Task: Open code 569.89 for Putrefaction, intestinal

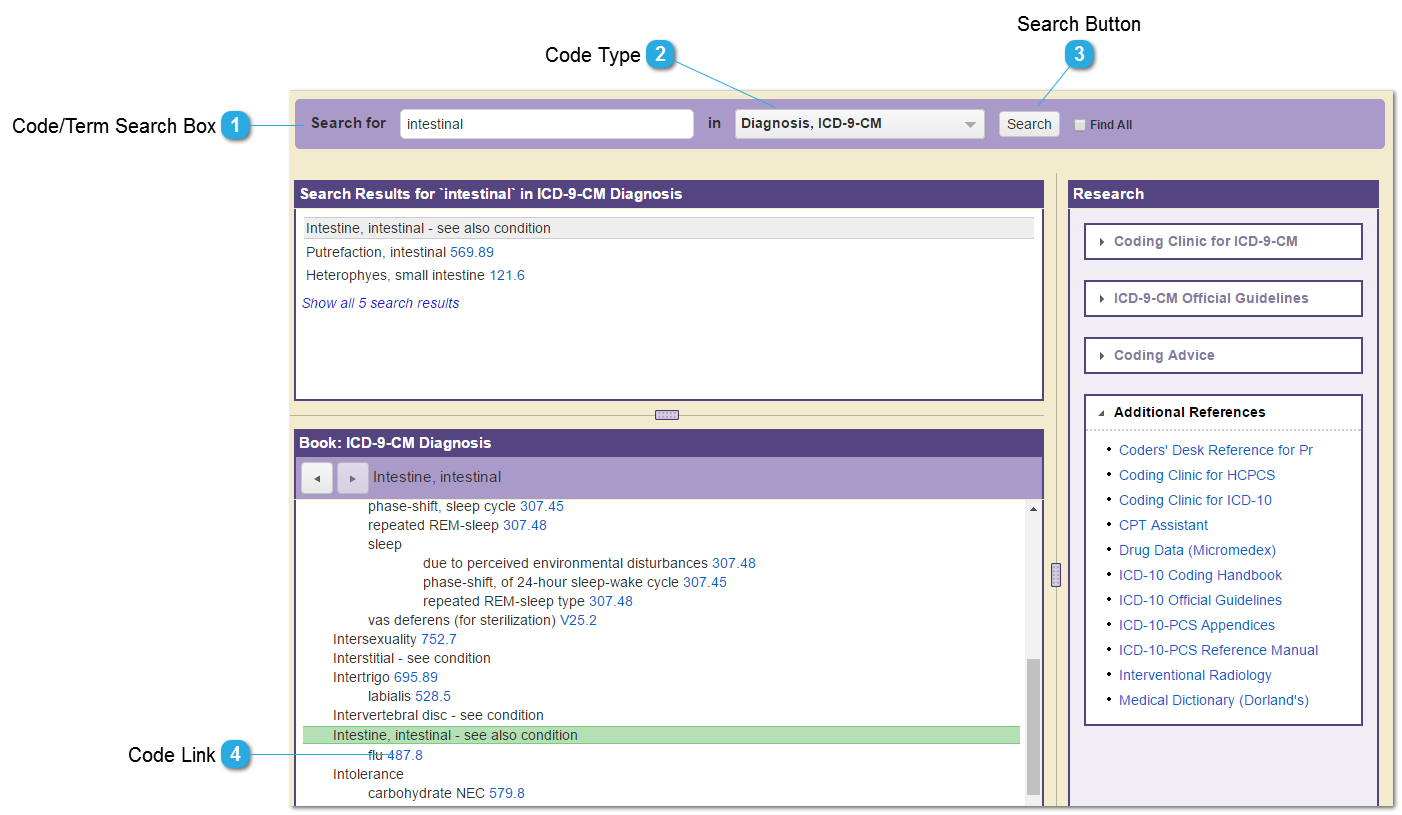Action: (x=472, y=252)
